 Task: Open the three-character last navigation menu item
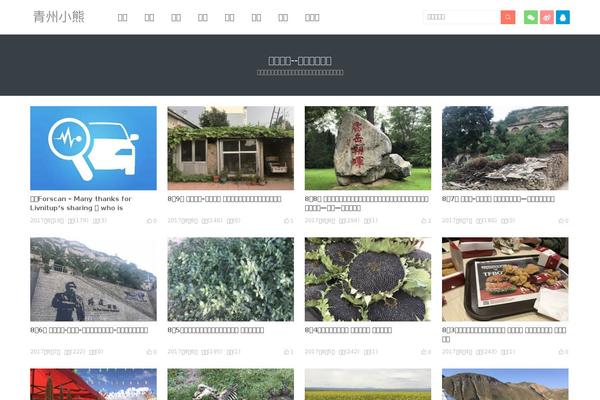click(312, 18)
